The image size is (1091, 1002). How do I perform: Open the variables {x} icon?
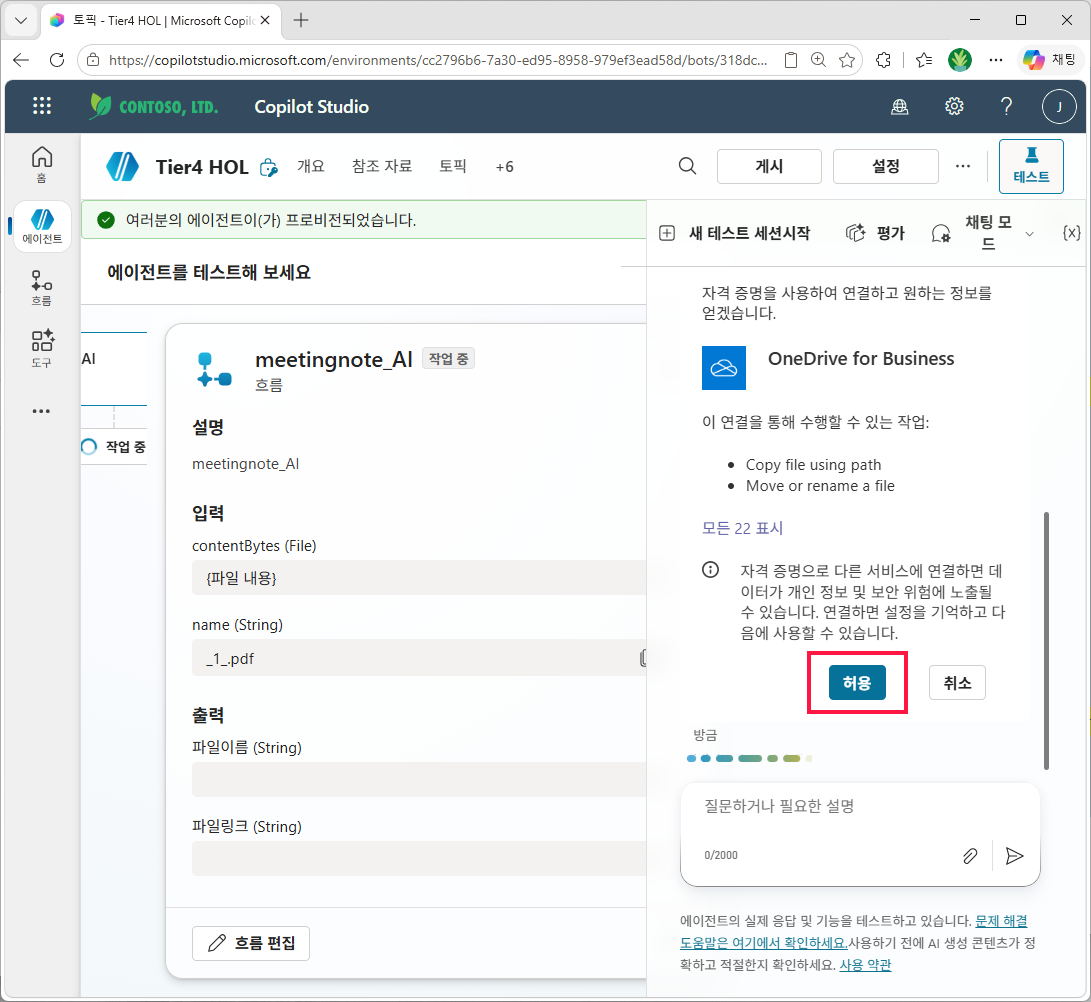(x=1072, y=233)
